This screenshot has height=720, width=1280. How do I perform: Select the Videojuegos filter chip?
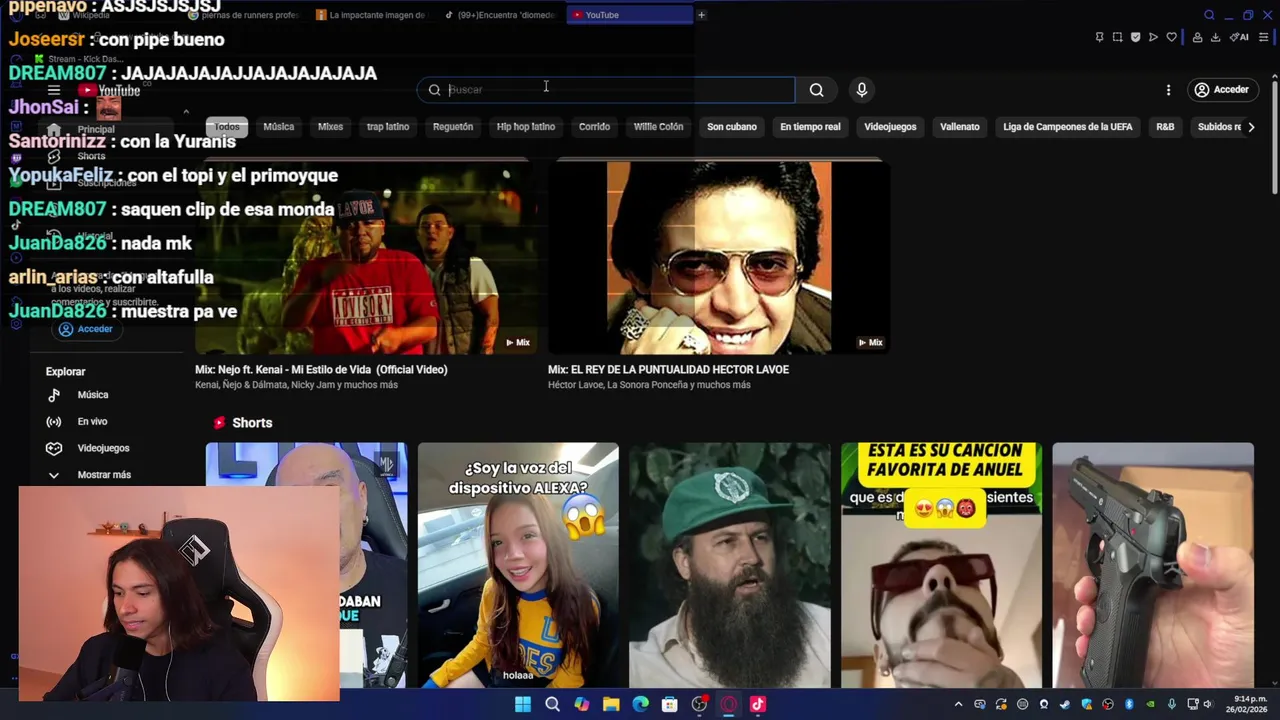(890, 127)
